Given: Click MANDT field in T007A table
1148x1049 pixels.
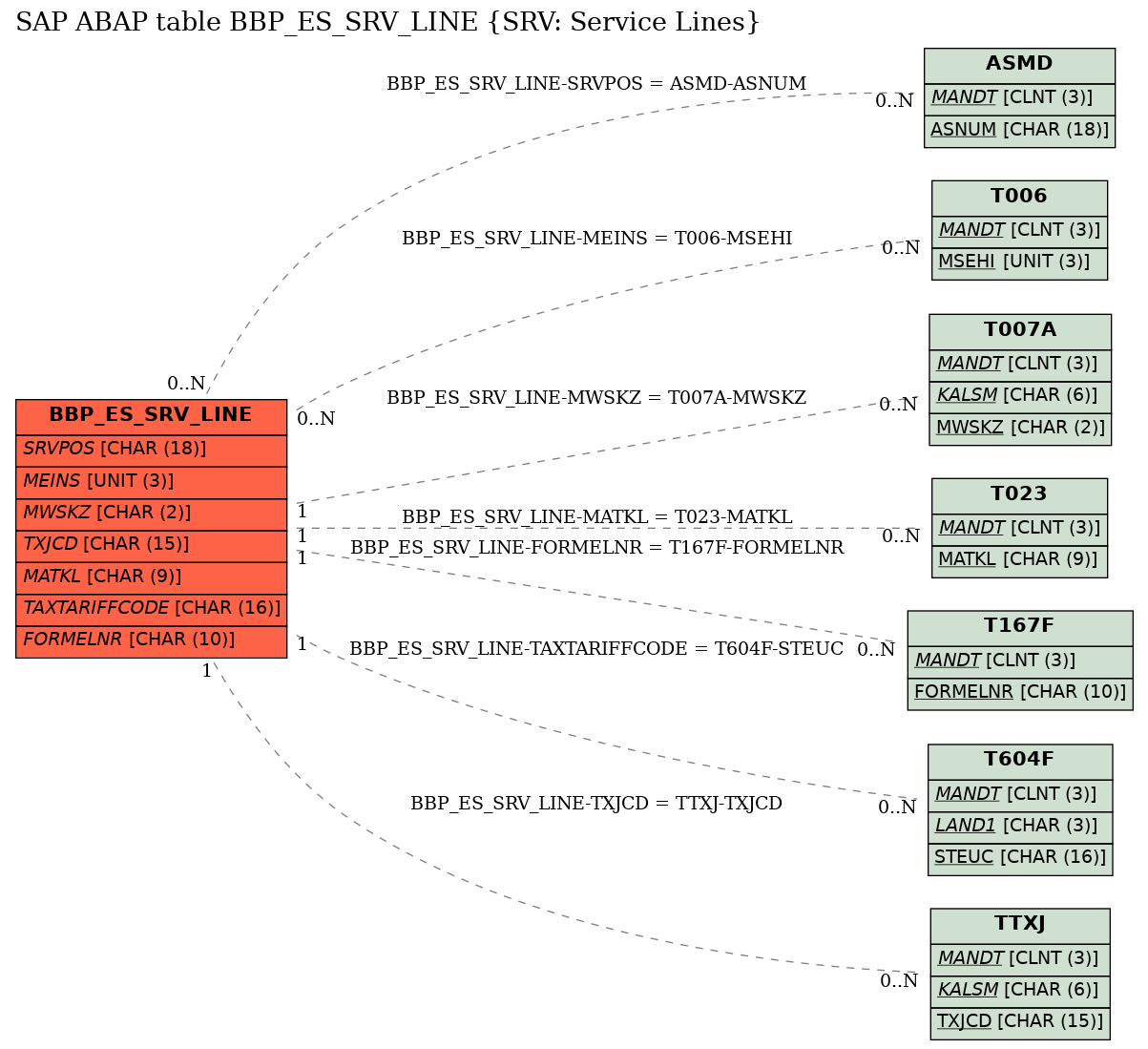Looking at the screenshot, I should (1020, 365).
